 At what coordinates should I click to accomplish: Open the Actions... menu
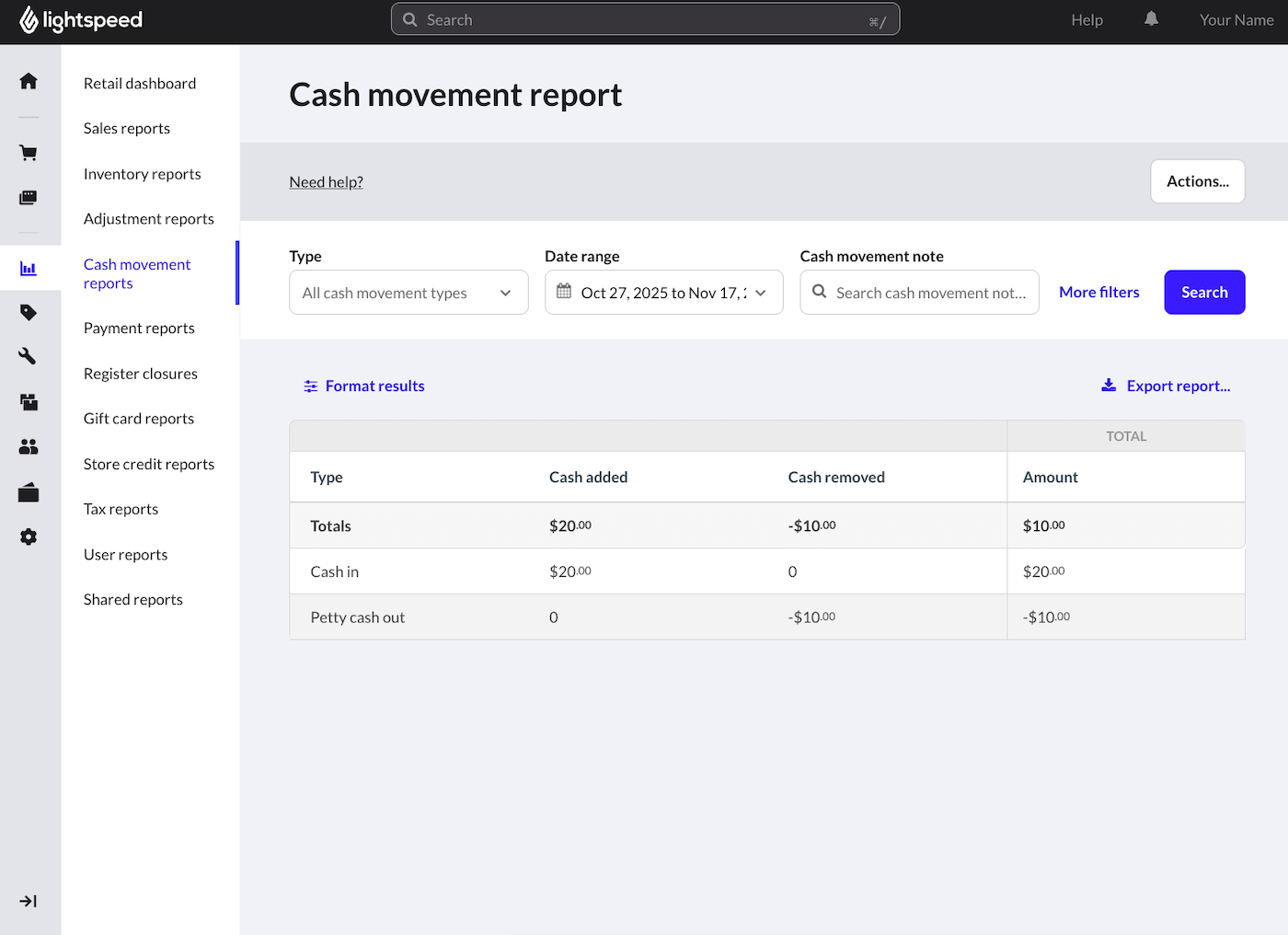[1197, 181]
